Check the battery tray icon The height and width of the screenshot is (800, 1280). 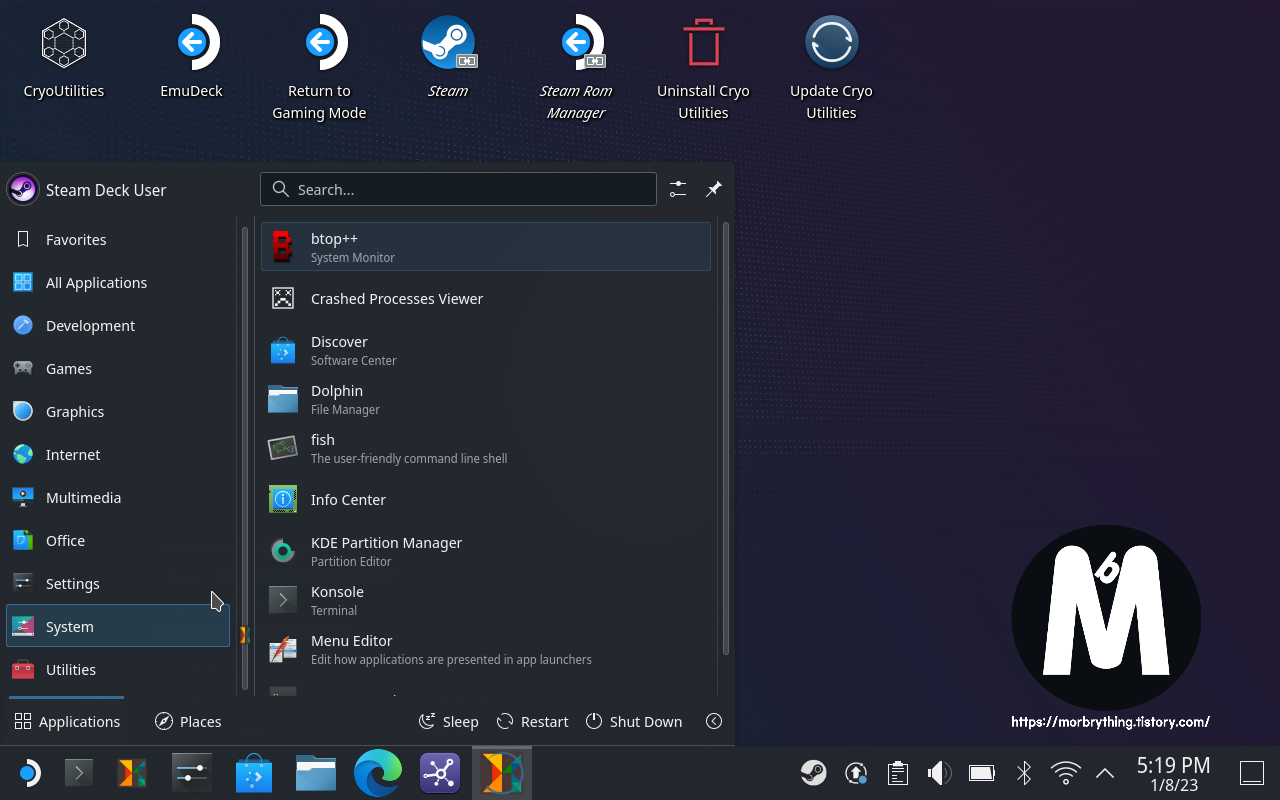[982, 772]
